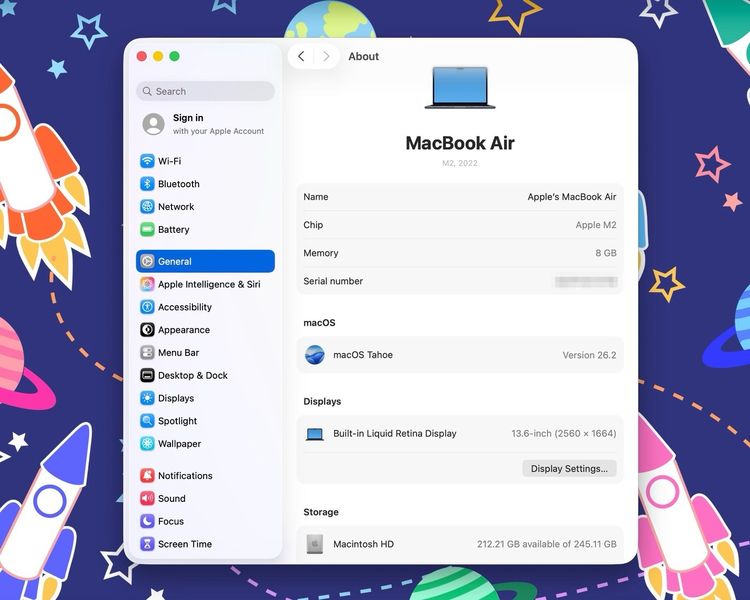Click the 13.6-inch (2560 × 1664) text

pyautogui.click(x=564, y=433)
